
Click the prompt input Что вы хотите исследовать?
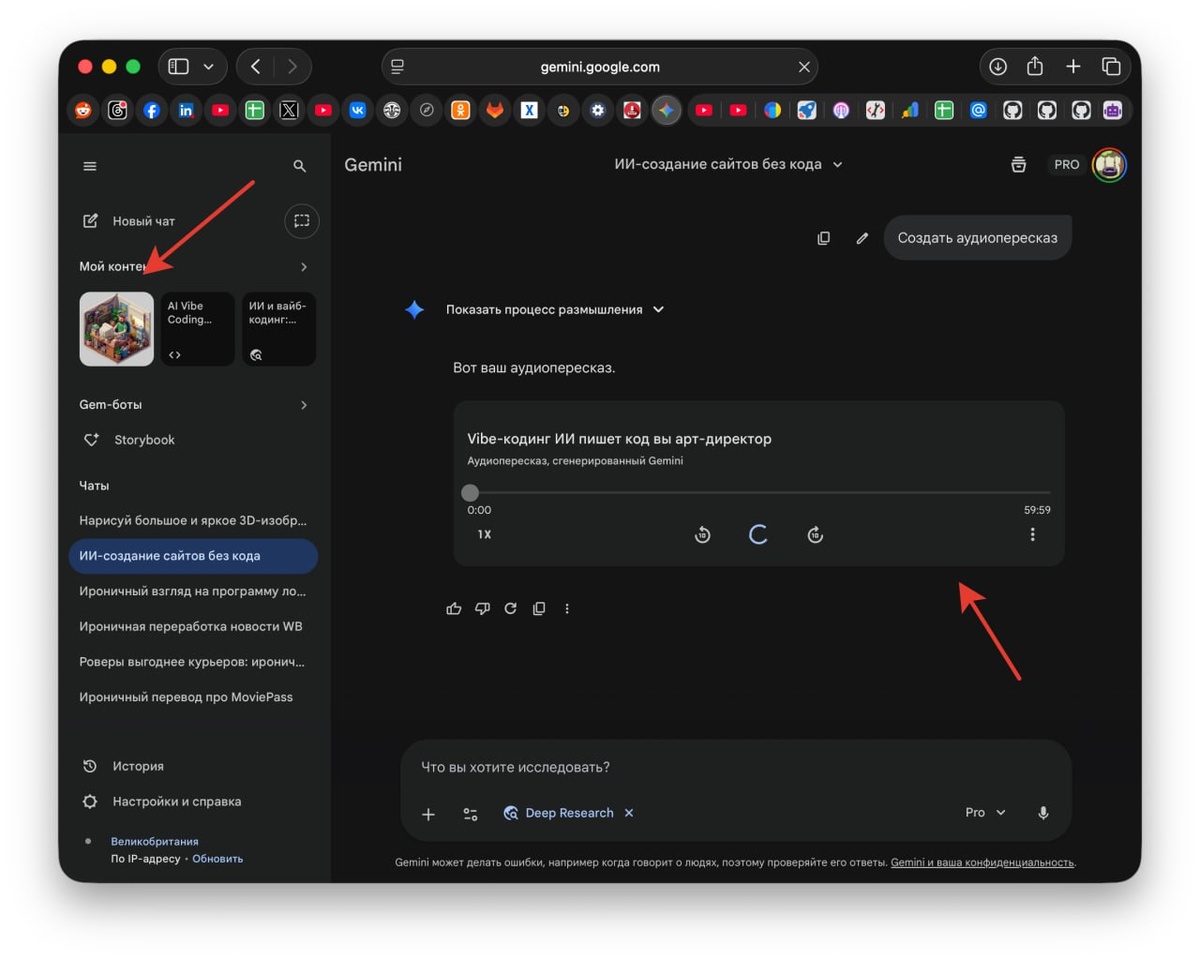pyautogui.click(x=736, y=767)
